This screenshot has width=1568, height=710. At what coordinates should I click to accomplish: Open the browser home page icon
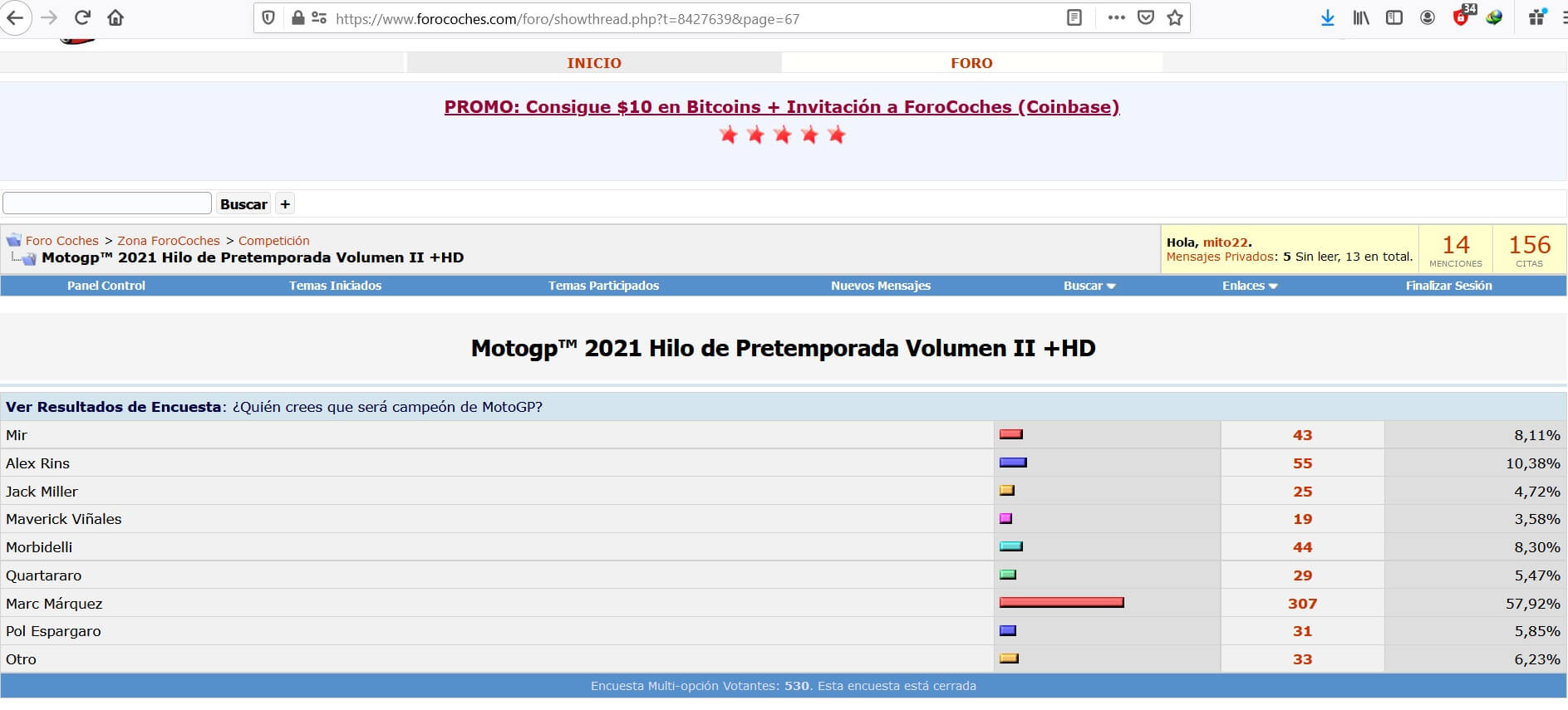[116, 17]
